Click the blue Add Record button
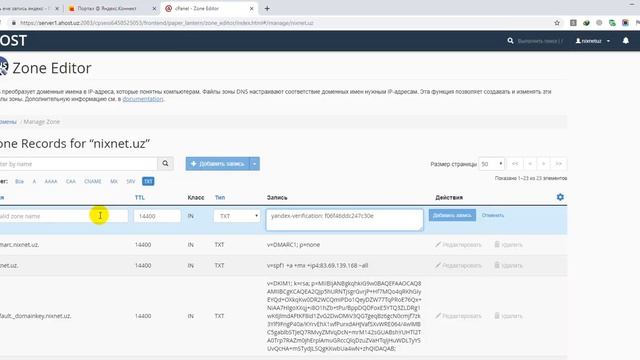Viewport: 640px width, 360px height. 218,164
